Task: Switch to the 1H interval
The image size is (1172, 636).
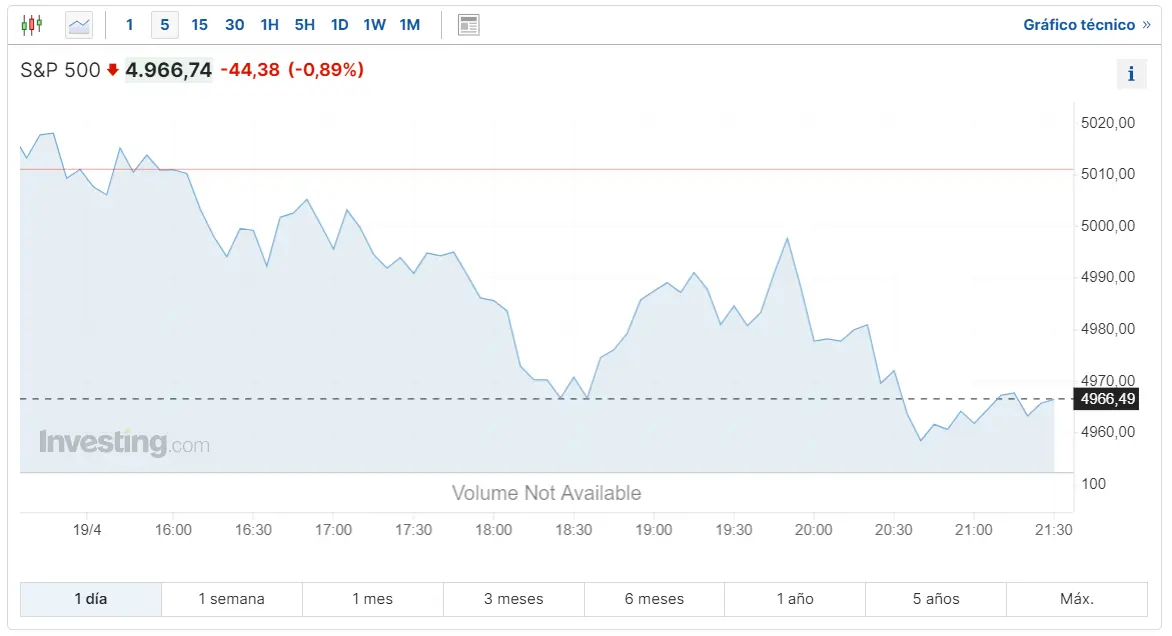Action: click(x=269, y=24)
